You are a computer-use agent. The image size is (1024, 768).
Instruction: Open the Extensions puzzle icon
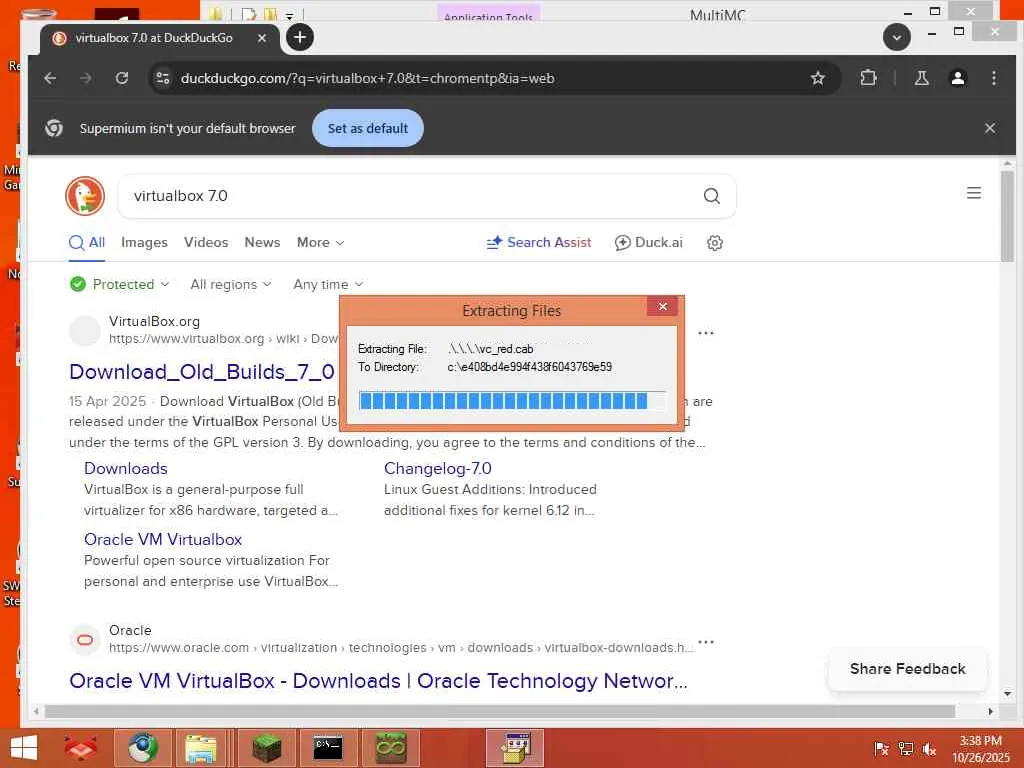(868, 78)
